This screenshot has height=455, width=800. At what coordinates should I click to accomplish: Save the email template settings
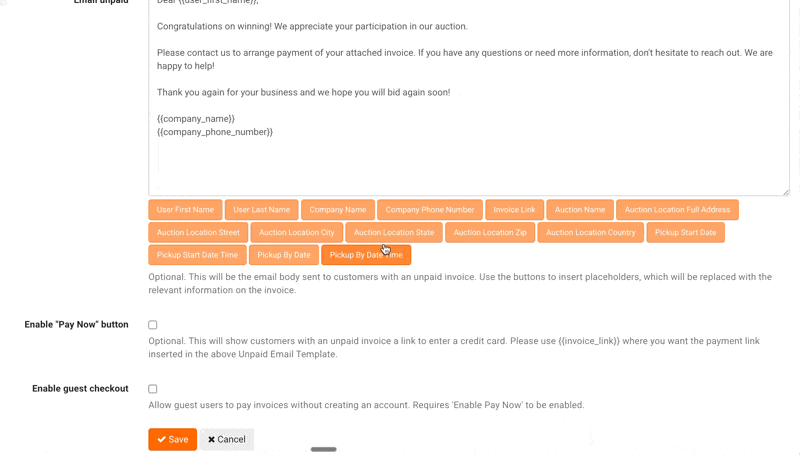tap(172, 439)
